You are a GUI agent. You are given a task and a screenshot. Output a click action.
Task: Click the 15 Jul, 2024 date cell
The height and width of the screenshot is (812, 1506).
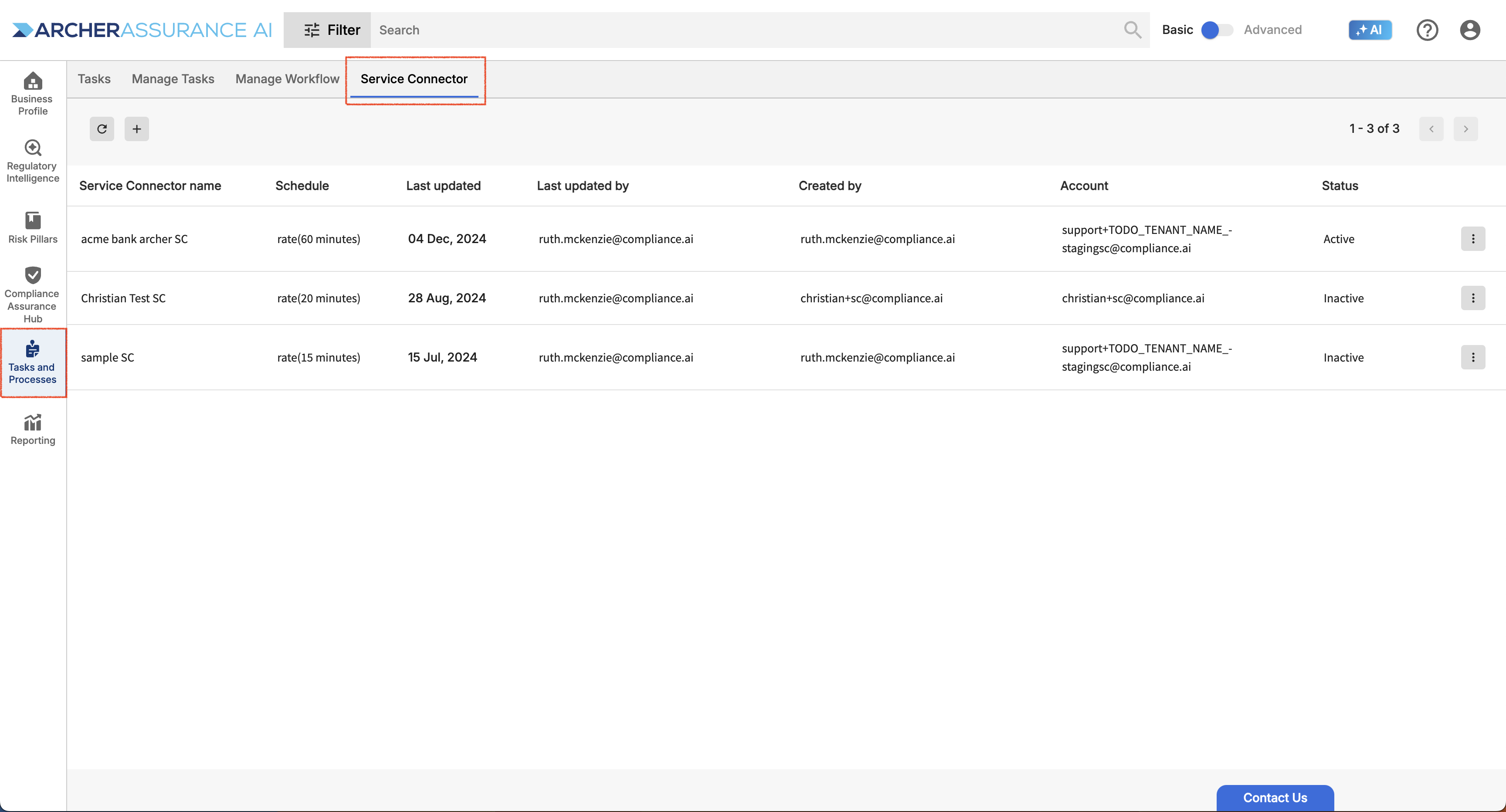coord(442,357)
